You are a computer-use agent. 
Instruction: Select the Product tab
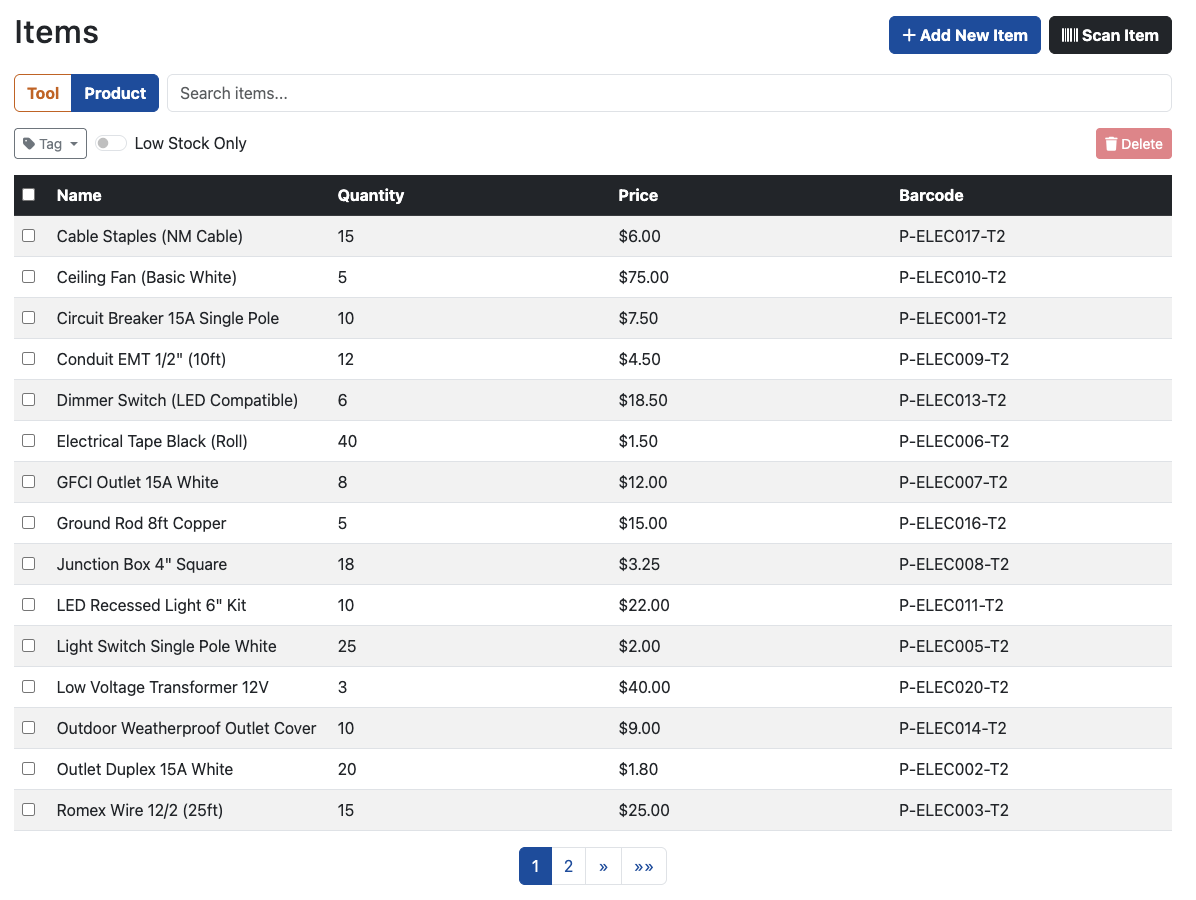pos(114,93)
